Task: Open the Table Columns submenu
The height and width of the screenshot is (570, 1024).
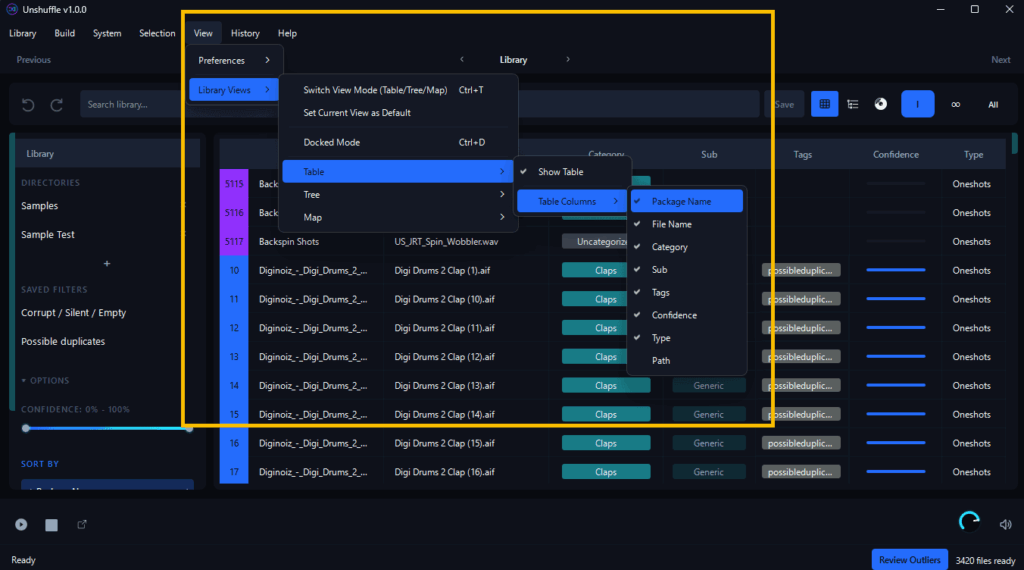Action: pyautogui.click(x=573, y=201)
